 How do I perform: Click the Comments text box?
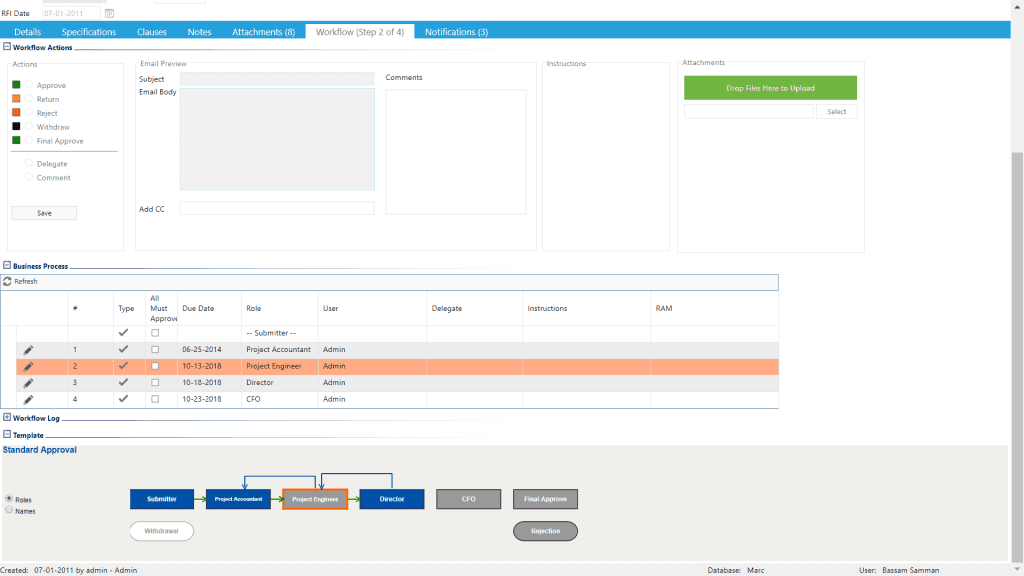[x=456, y=152]
